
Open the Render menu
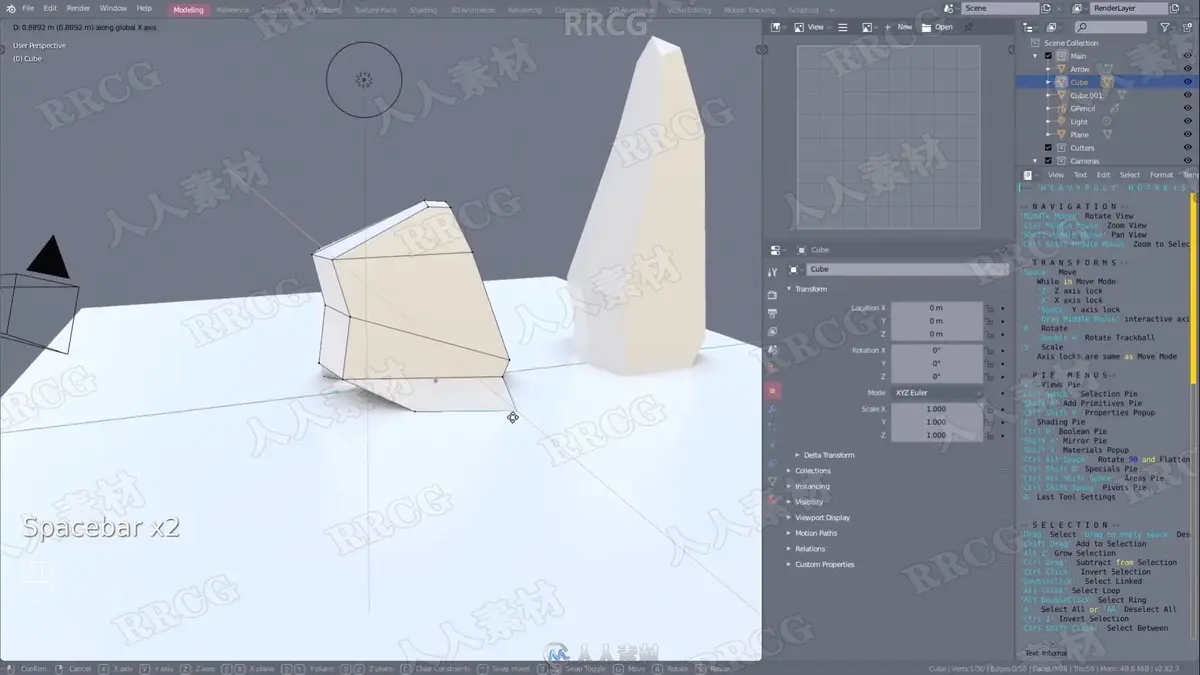point(78,8)
